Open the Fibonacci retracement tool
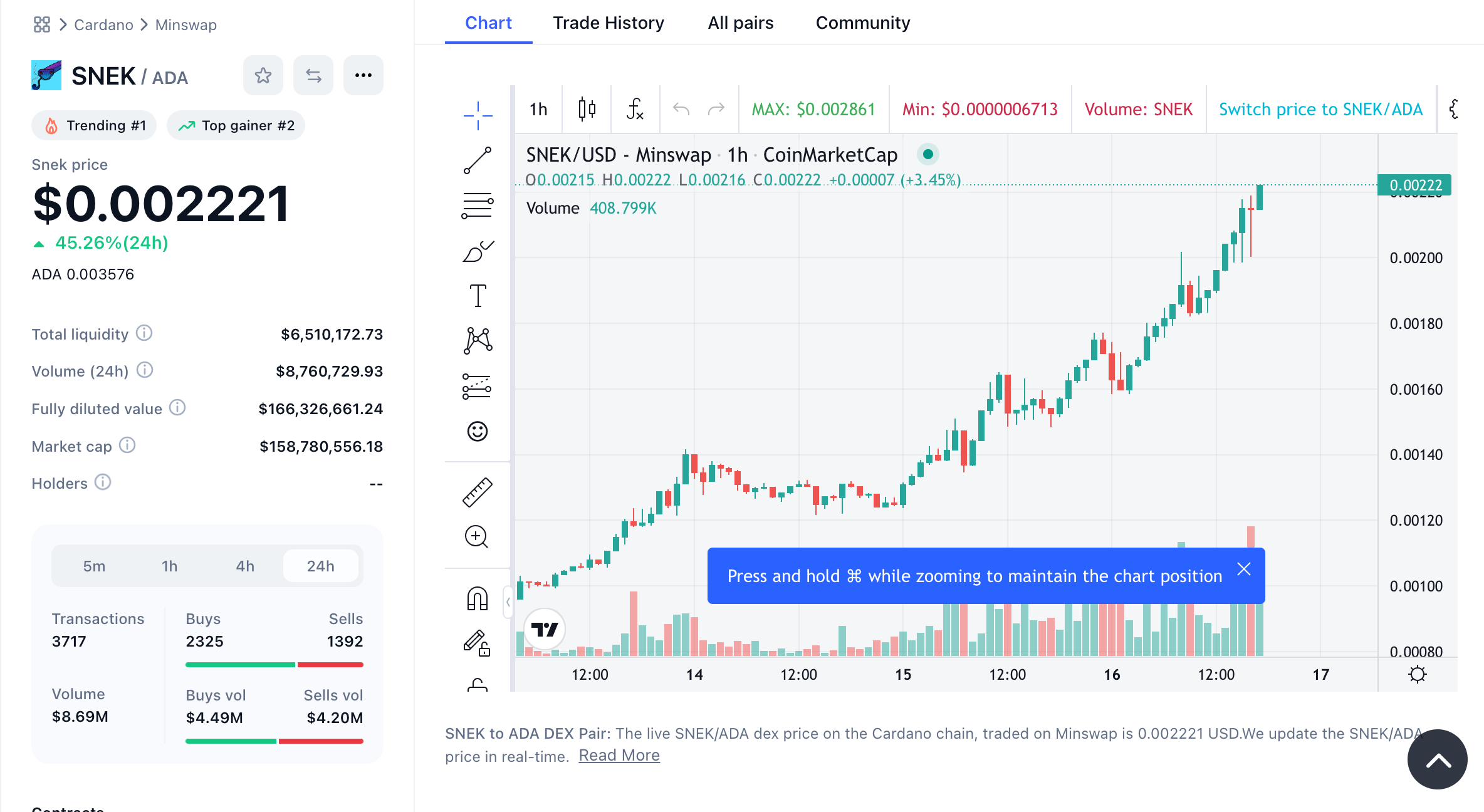1484x812 pixels. pos(478,206)
